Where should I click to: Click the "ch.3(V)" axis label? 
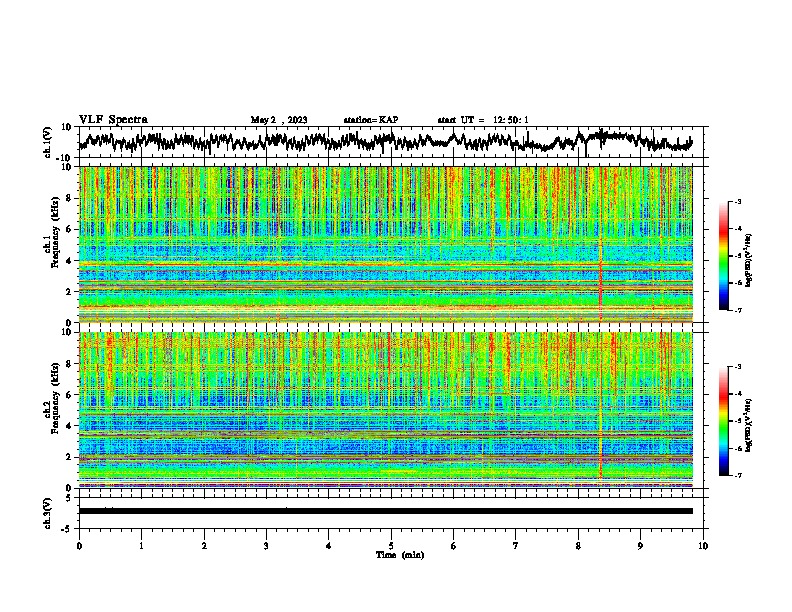point(48,513)
